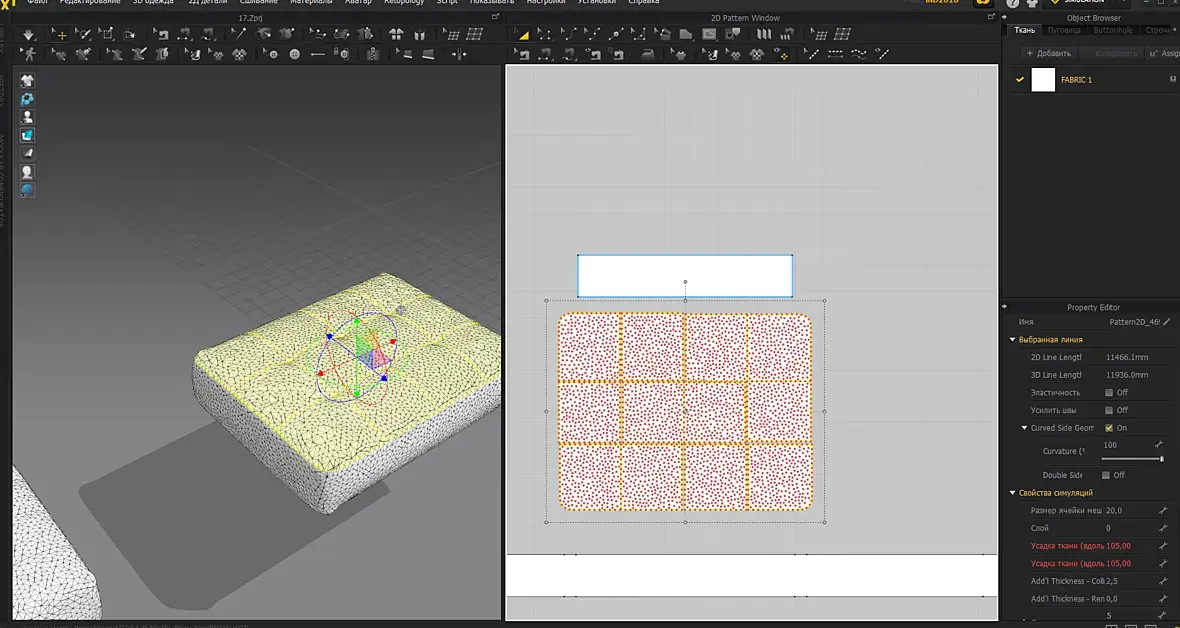Select the Edit Pattern tool in 2D toolbar
This screenshot has height=628, width=1180.
point(522,34)
